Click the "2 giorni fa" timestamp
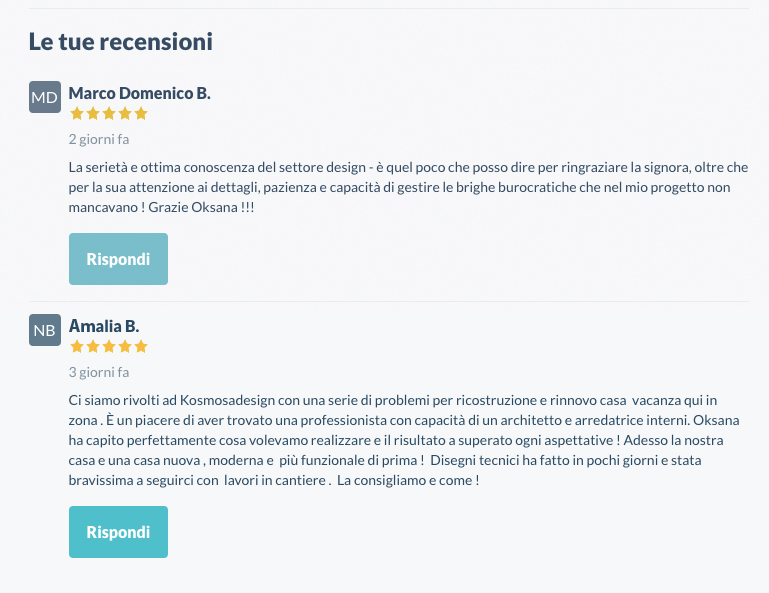The image size is (769, 593). [98, 139]
